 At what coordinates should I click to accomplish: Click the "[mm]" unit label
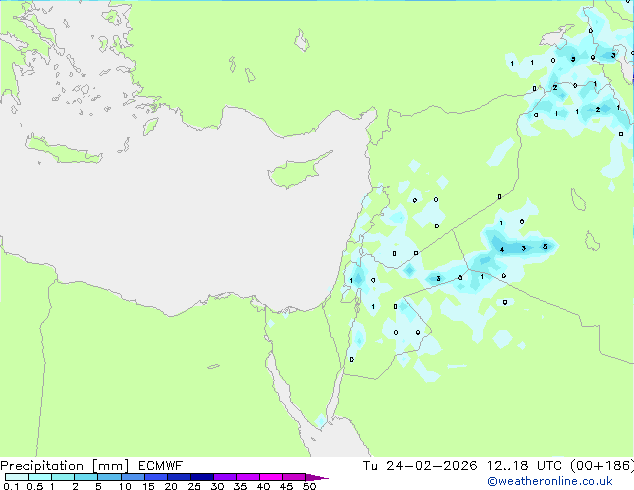click(110, 466)
